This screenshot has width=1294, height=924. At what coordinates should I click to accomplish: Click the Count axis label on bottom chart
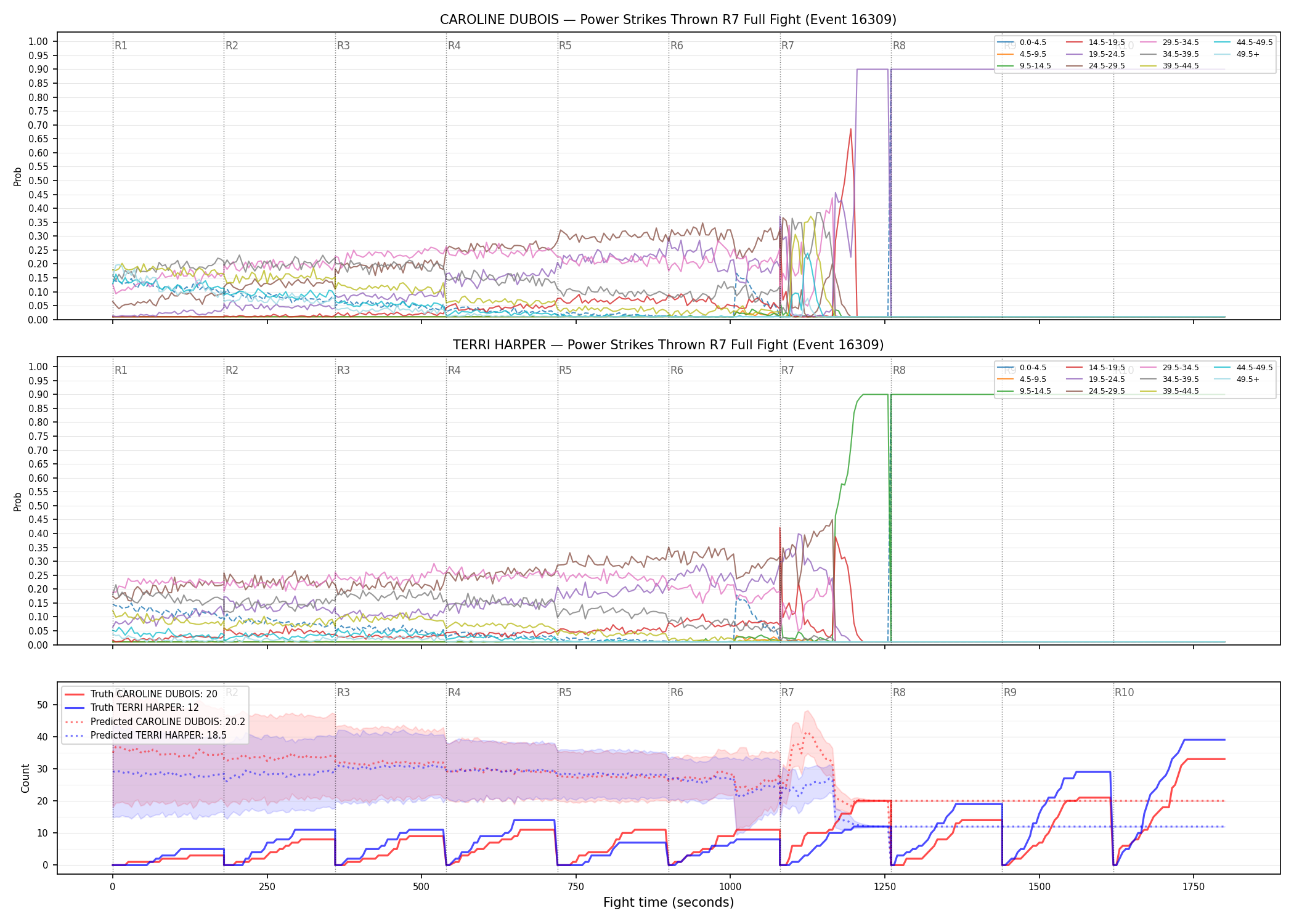pyautogui.click(x=25, y=778)
